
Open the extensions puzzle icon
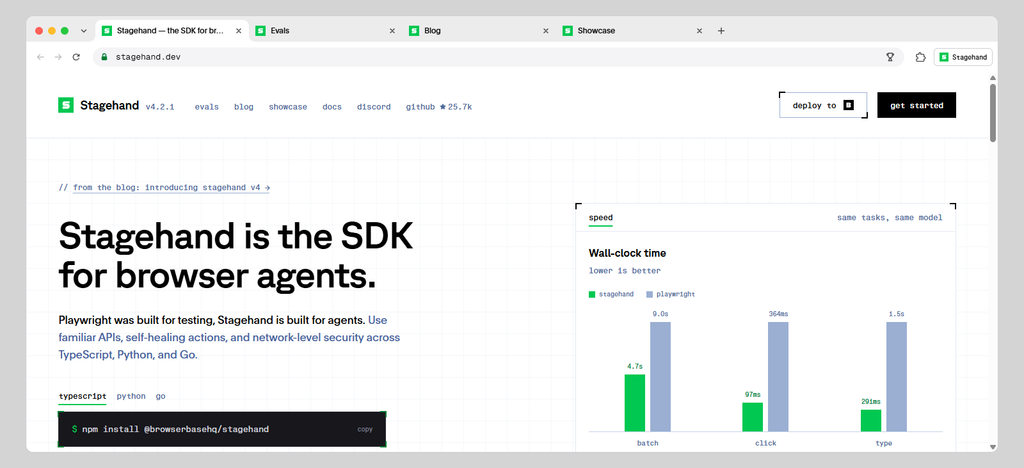coord(920,57)
